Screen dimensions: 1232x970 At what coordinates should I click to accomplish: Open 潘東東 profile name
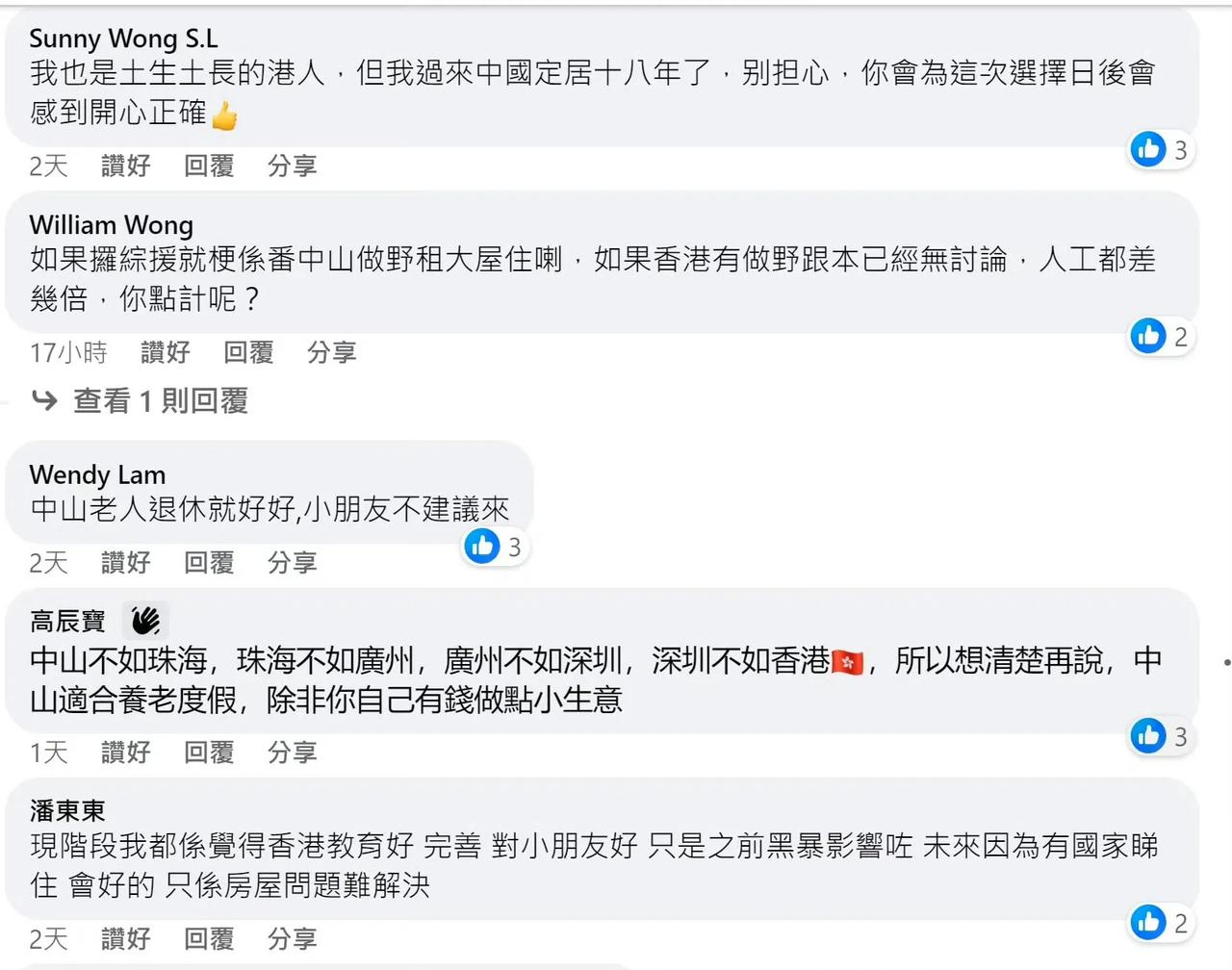(67, 810)
